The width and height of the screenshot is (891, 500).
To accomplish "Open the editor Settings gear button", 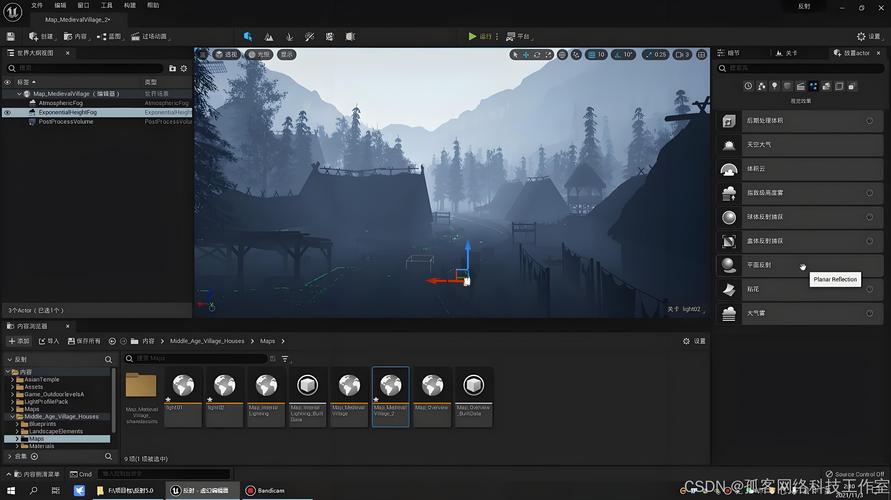I will (x=869, y=36).
